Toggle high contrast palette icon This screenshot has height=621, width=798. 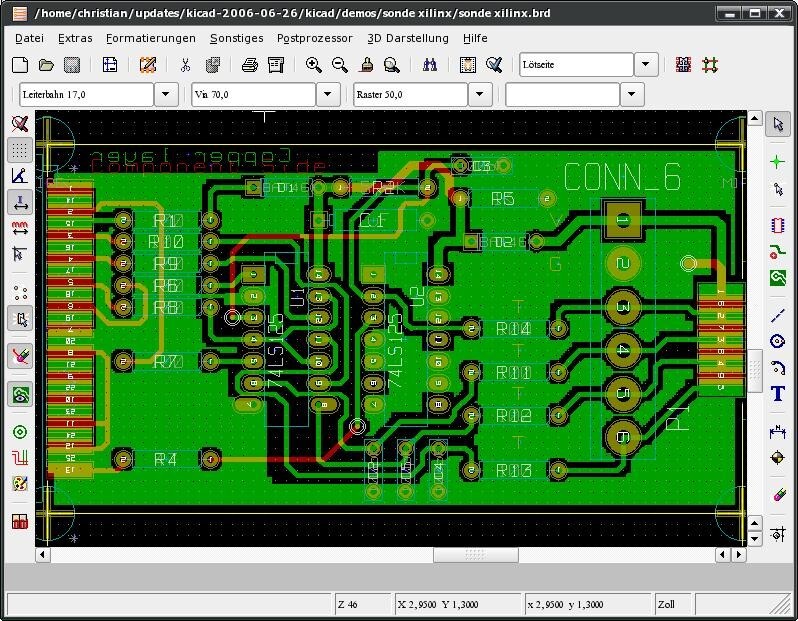coord(20,484)
